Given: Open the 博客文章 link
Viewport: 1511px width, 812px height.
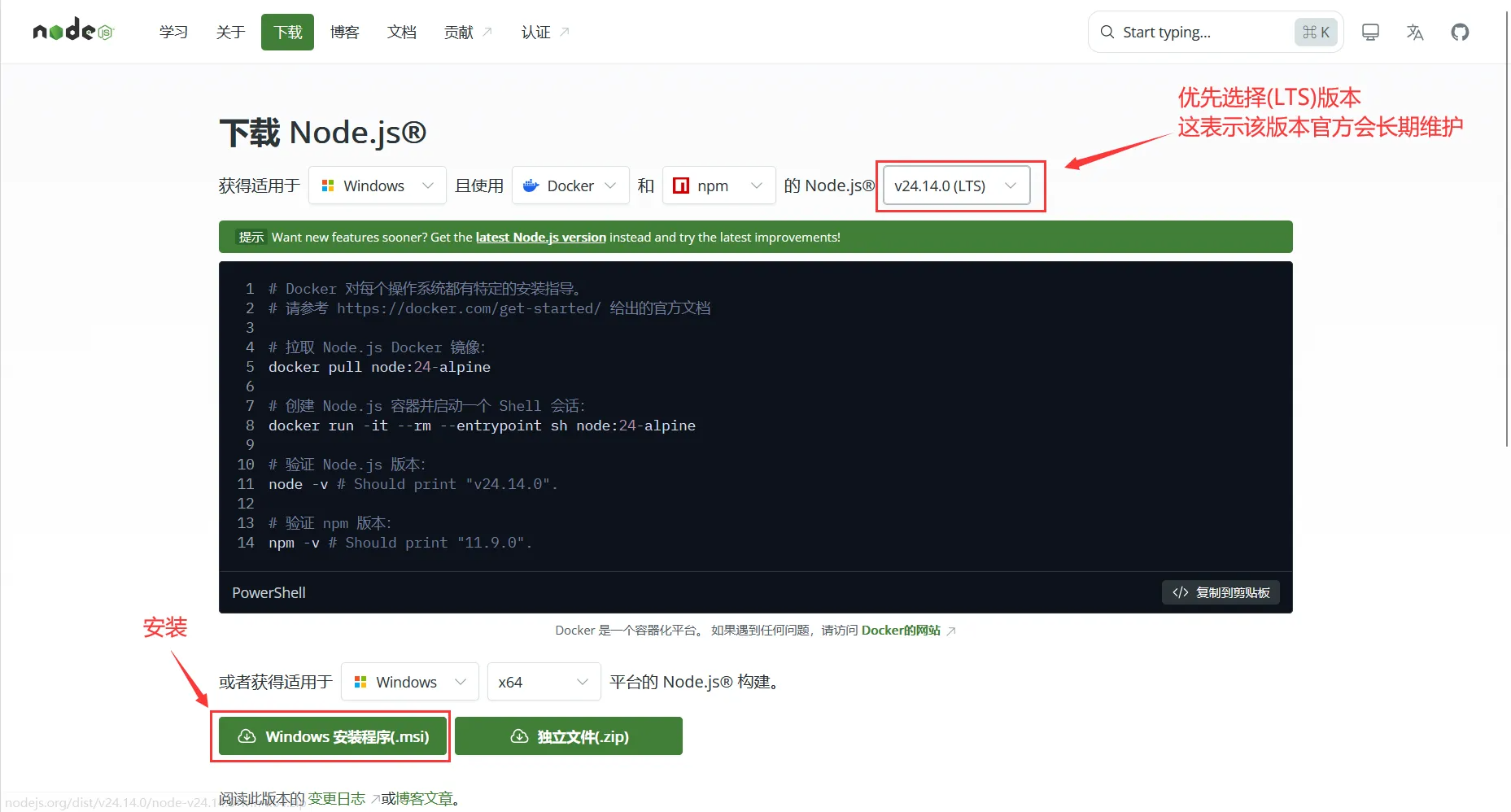Looking at the screenshot, I should coord(424,799).
